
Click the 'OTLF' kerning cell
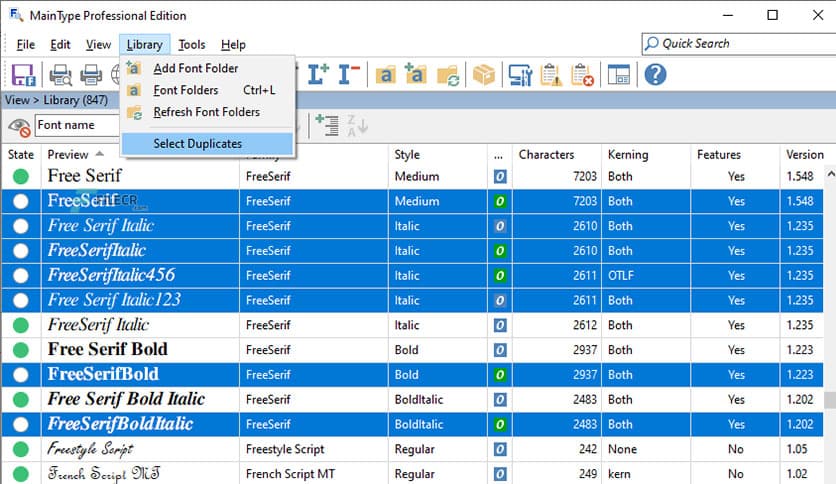621,276
